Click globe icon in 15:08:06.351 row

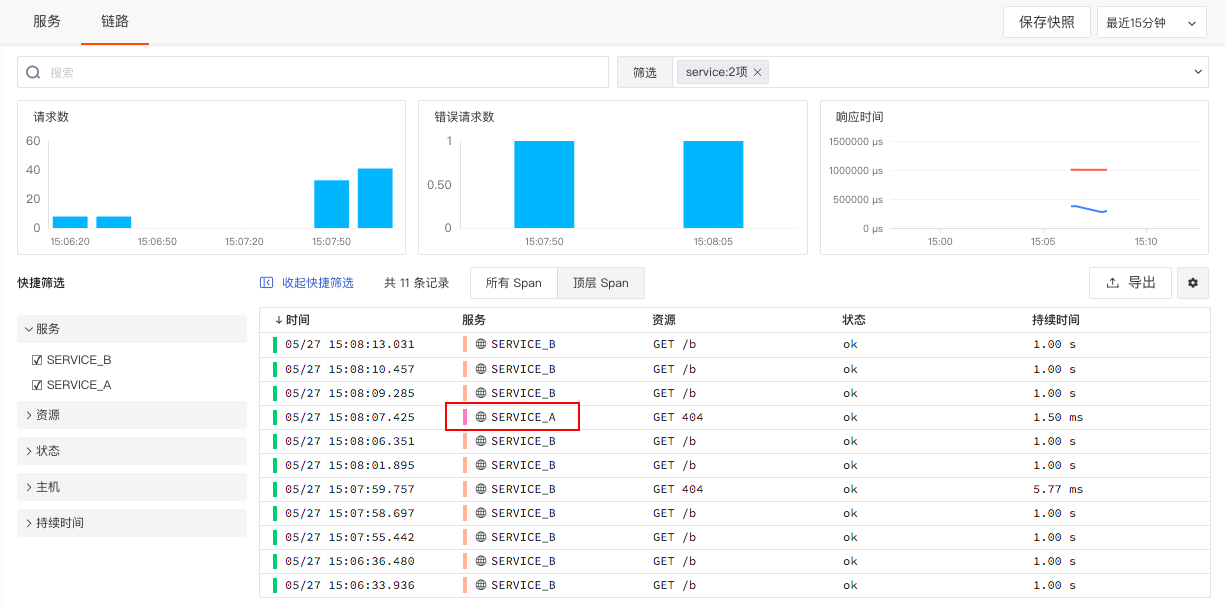pos(481,441)
